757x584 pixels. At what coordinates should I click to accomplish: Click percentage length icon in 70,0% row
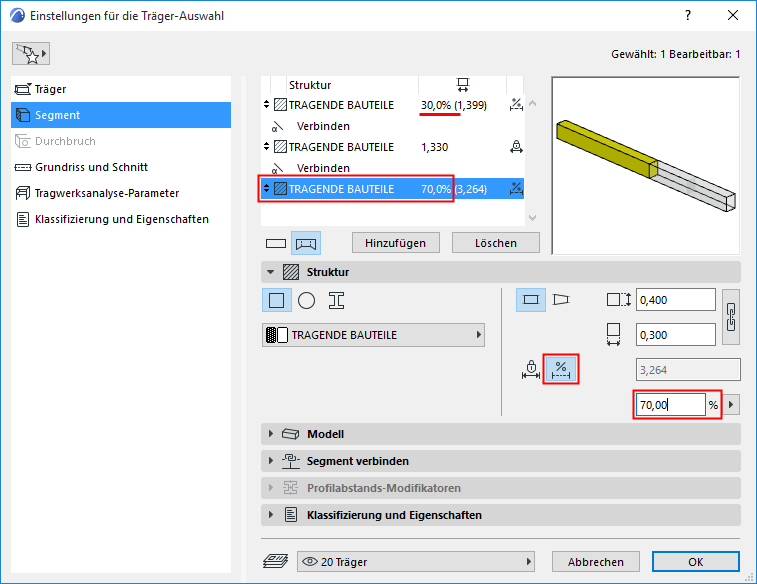(516, 189)
